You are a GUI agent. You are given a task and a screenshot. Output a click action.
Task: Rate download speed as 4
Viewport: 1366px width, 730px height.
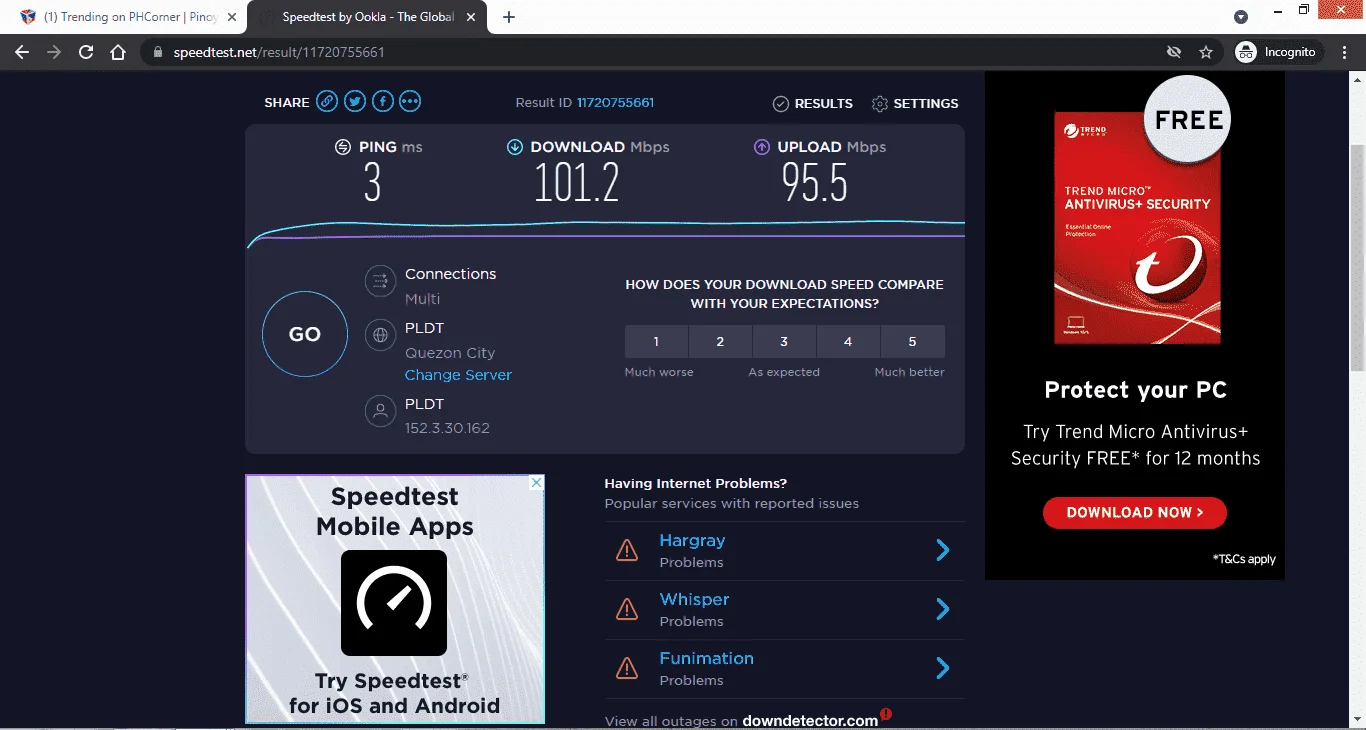point(848,341)
